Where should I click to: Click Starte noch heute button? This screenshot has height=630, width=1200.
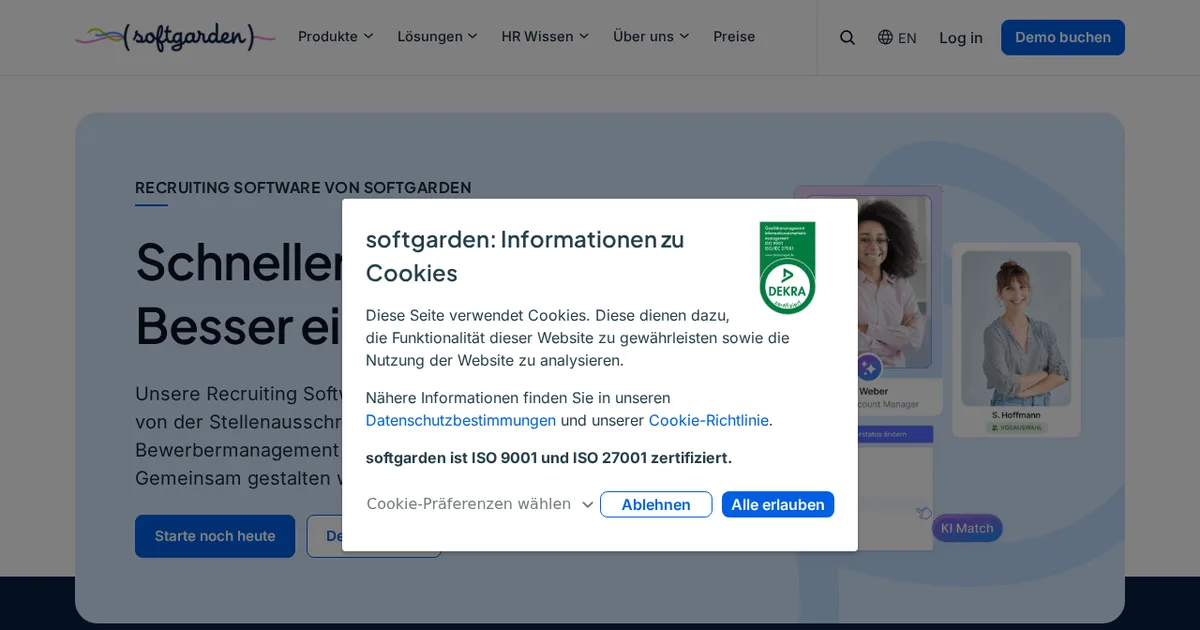pos(215,536)
